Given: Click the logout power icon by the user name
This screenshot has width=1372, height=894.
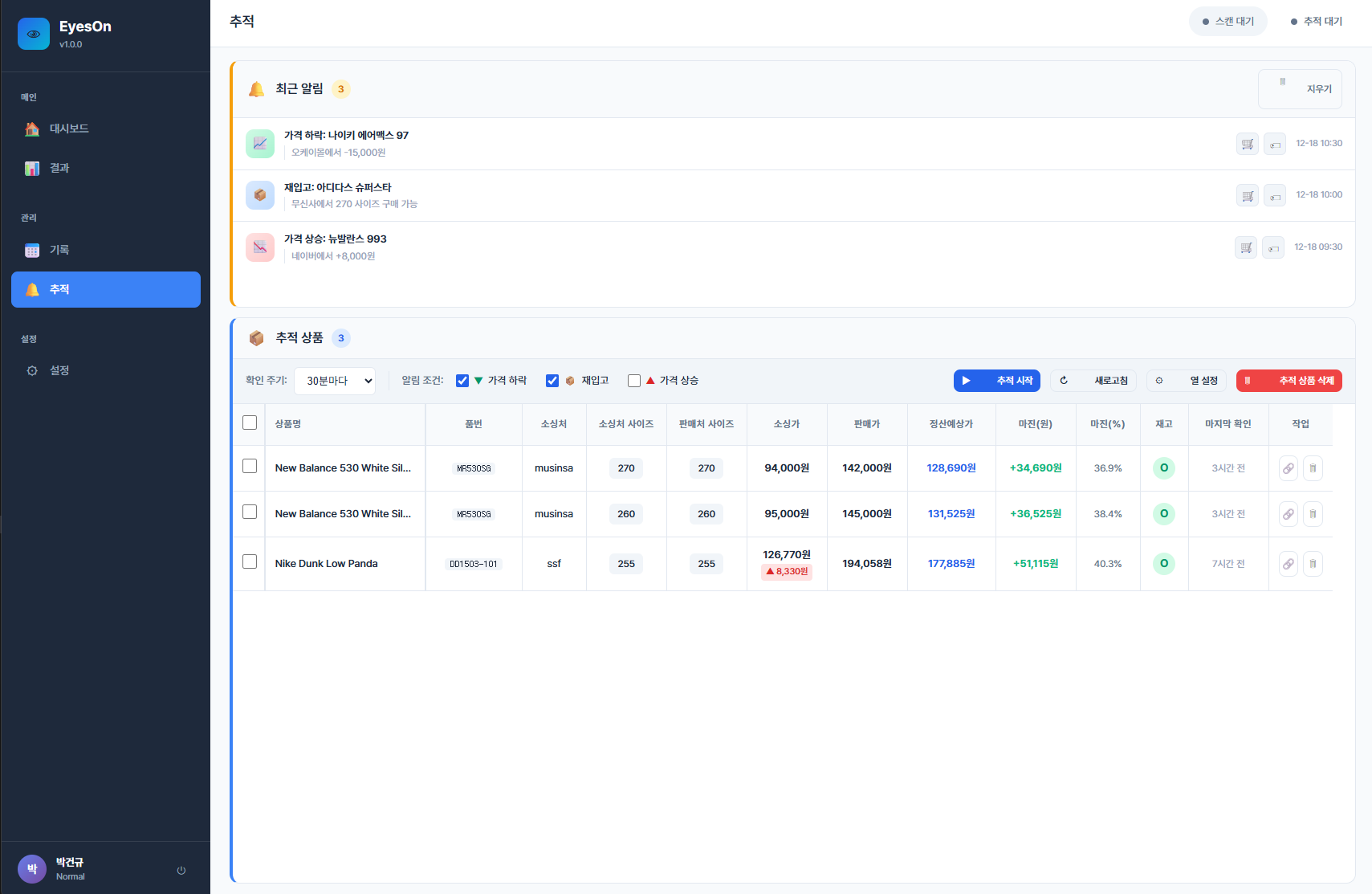Looking at the screenshot, I should [x=181, y=870].
